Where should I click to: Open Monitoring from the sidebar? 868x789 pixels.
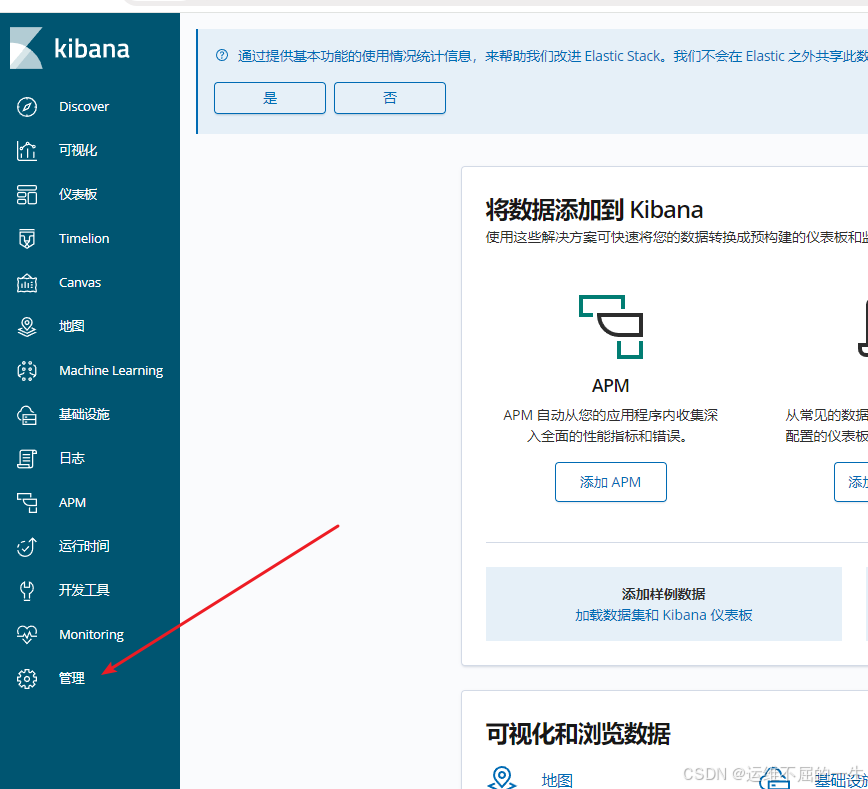point(90,635)
